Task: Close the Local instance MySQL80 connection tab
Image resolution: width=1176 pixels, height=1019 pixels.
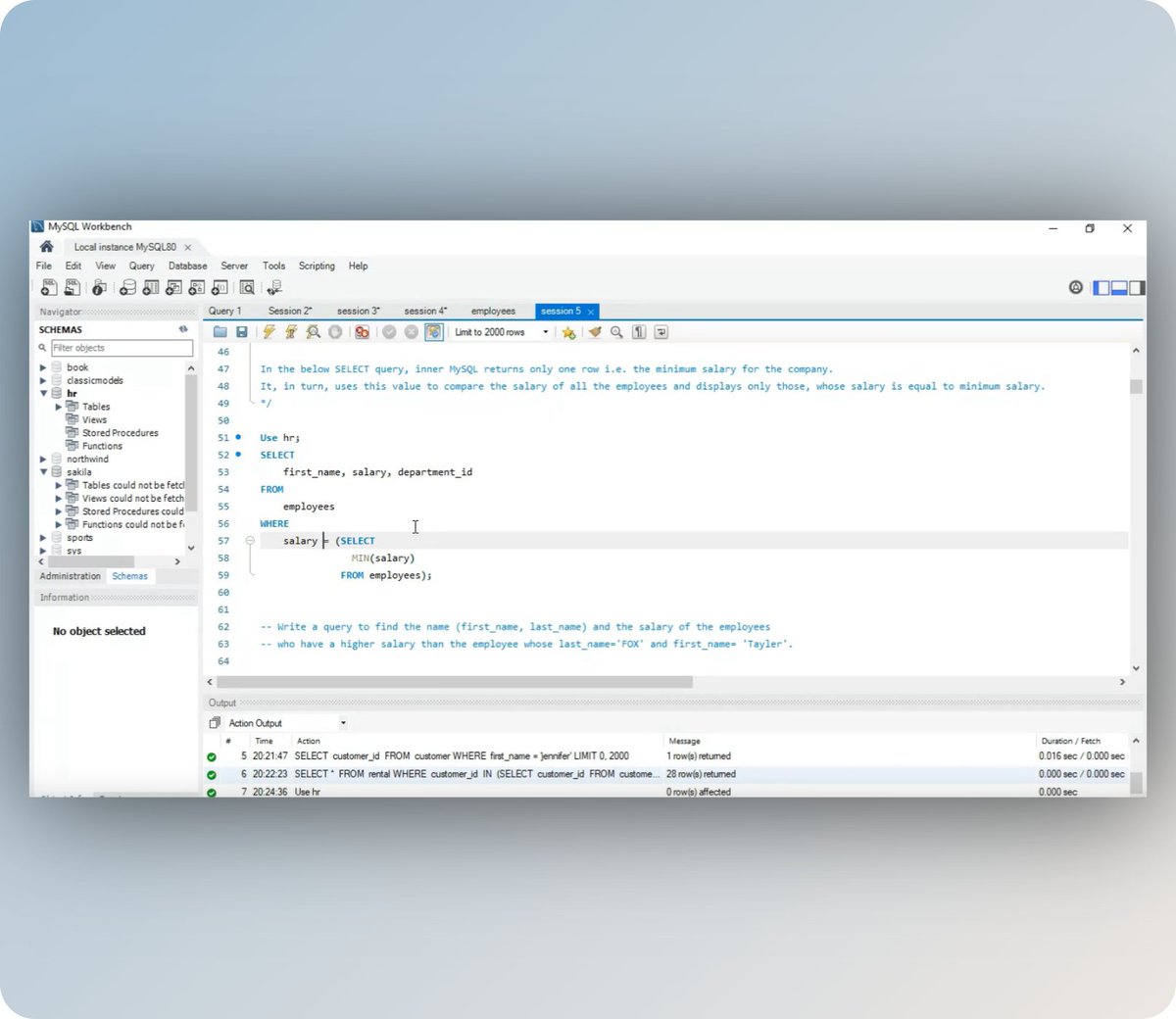Action: point(188,248)
